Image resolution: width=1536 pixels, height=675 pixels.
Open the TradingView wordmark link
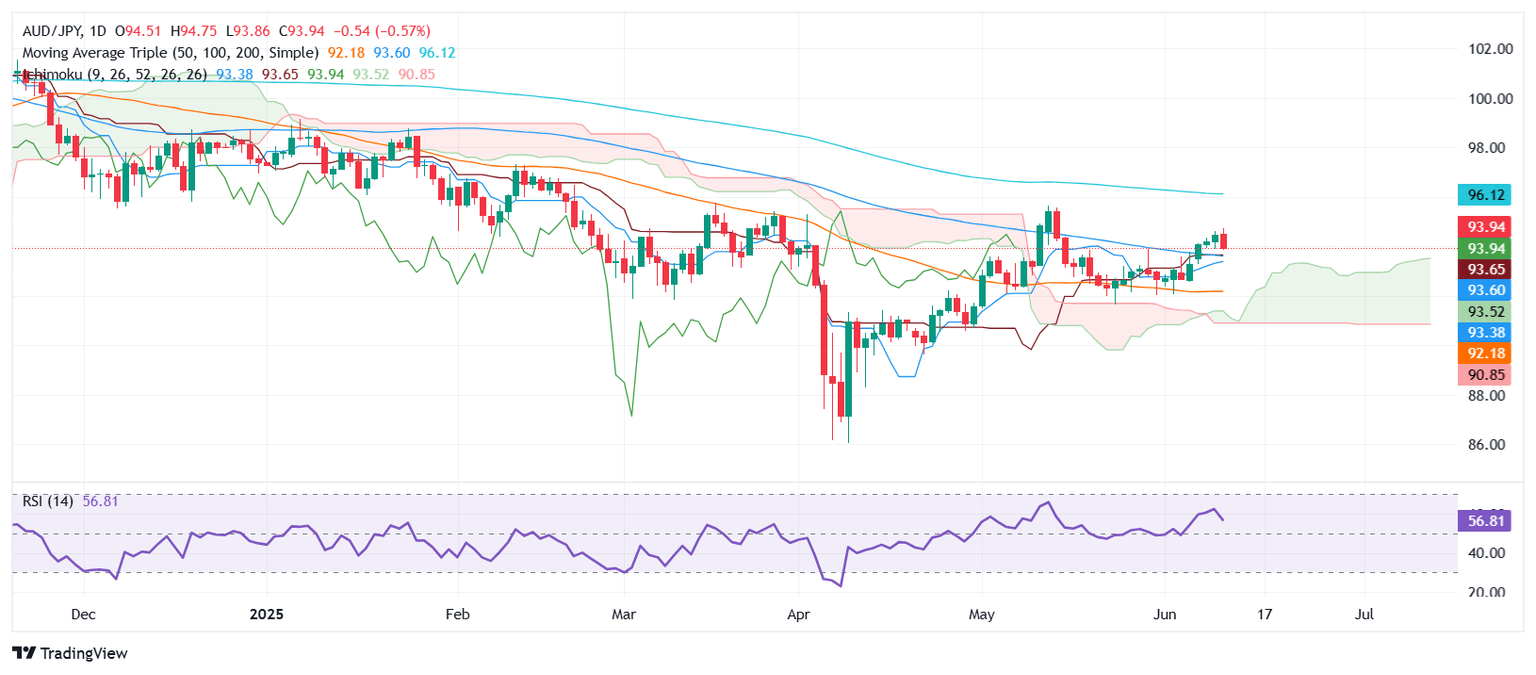[x=83, y=653]
